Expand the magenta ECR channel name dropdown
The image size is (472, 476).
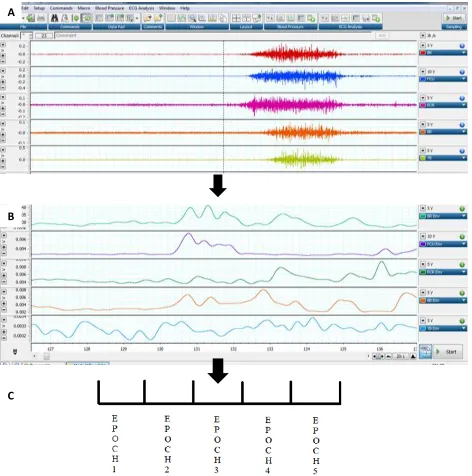click(x=464, y=105)
